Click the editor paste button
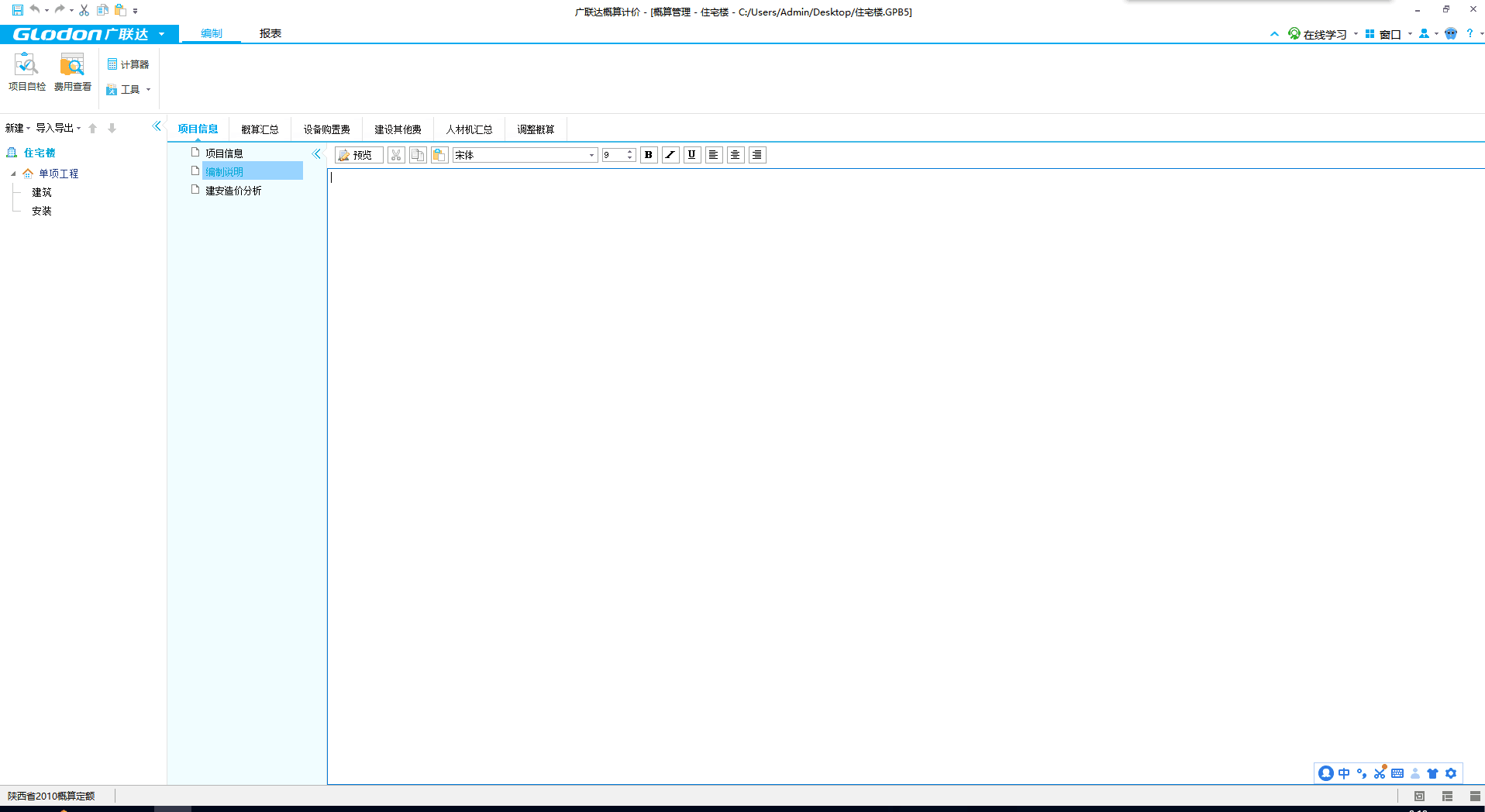The height and width of the screenshot is (812, 1485). tap(439, 155)
